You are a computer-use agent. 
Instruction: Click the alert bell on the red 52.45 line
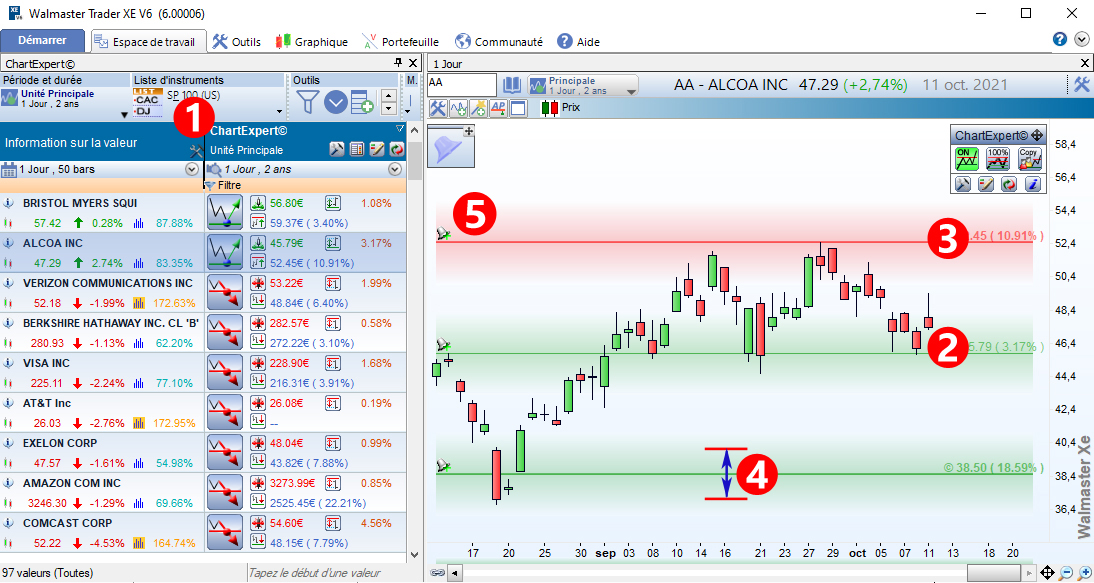pos(442,234)
